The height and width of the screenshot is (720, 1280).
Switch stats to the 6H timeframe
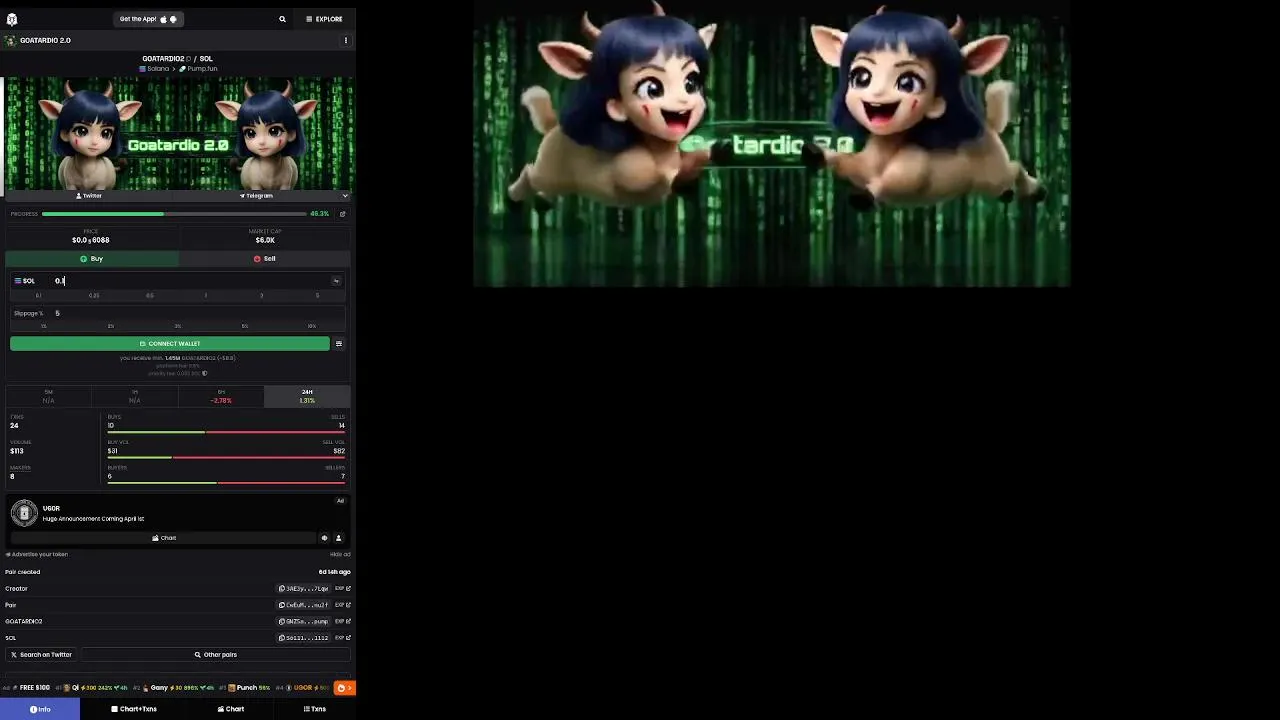[221, 396]
